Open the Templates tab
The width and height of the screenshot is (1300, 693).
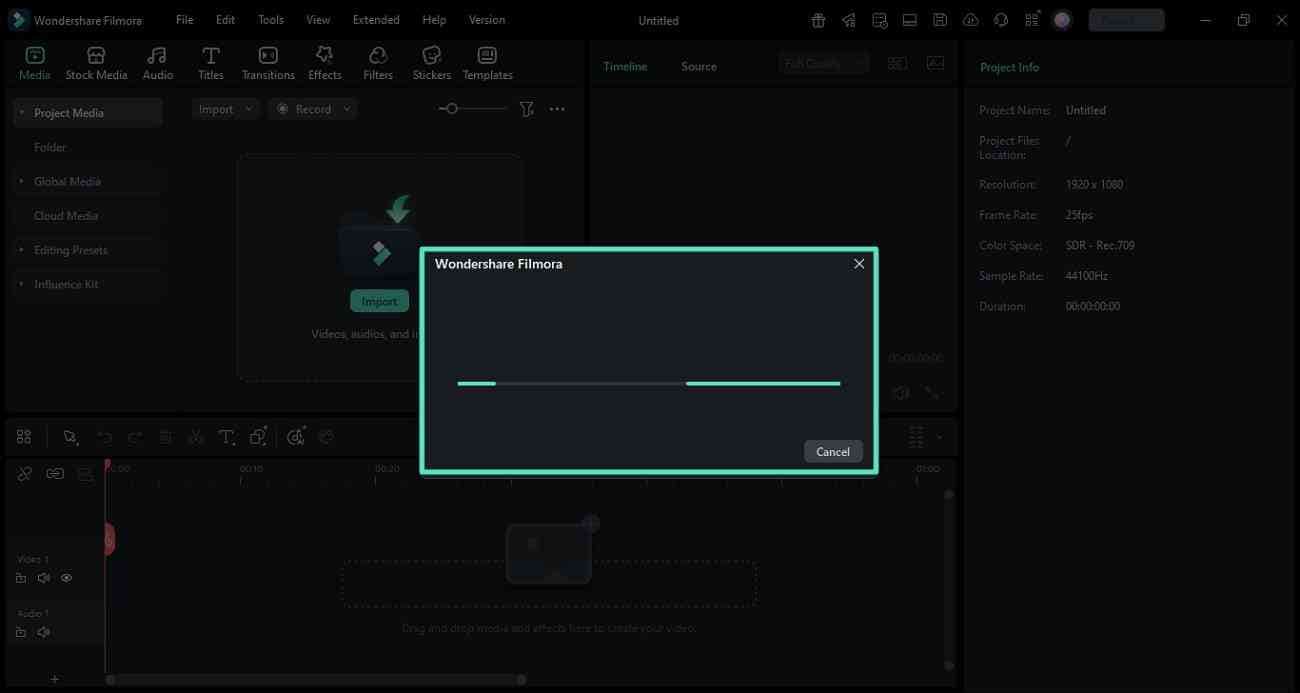coord(487,63)
